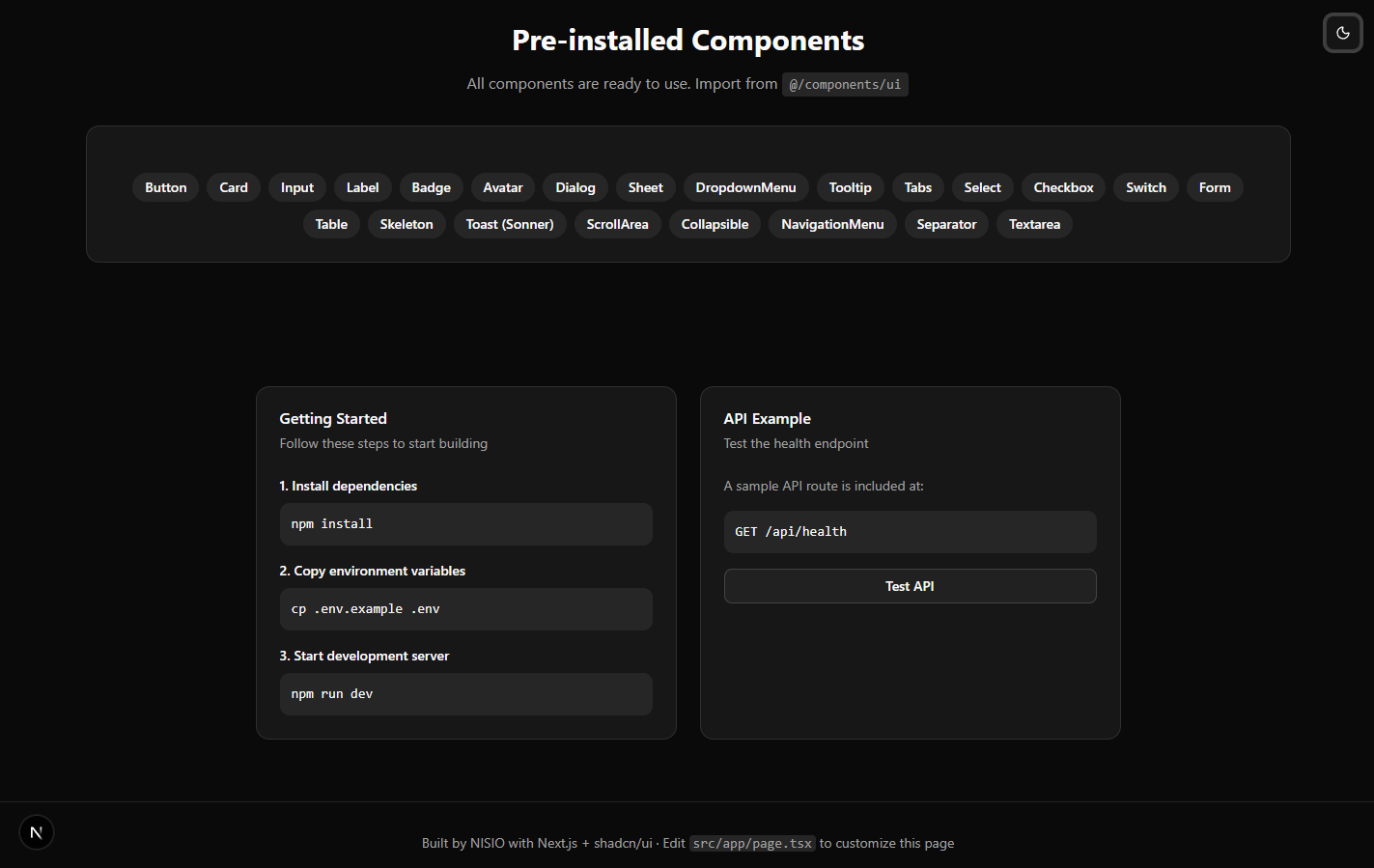Click the Select component badge
This screenshot has width=1374, height=868.
coord(983,187)
